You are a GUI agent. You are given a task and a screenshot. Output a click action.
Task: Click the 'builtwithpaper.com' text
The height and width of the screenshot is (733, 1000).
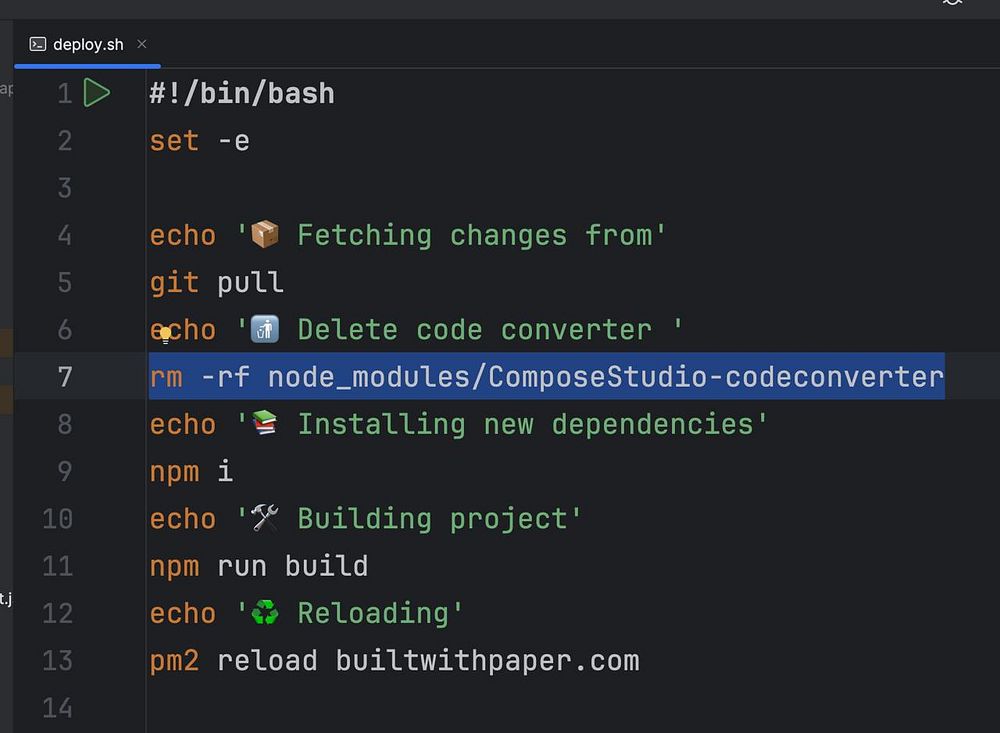pyautogui.click(x=487, y=661)
